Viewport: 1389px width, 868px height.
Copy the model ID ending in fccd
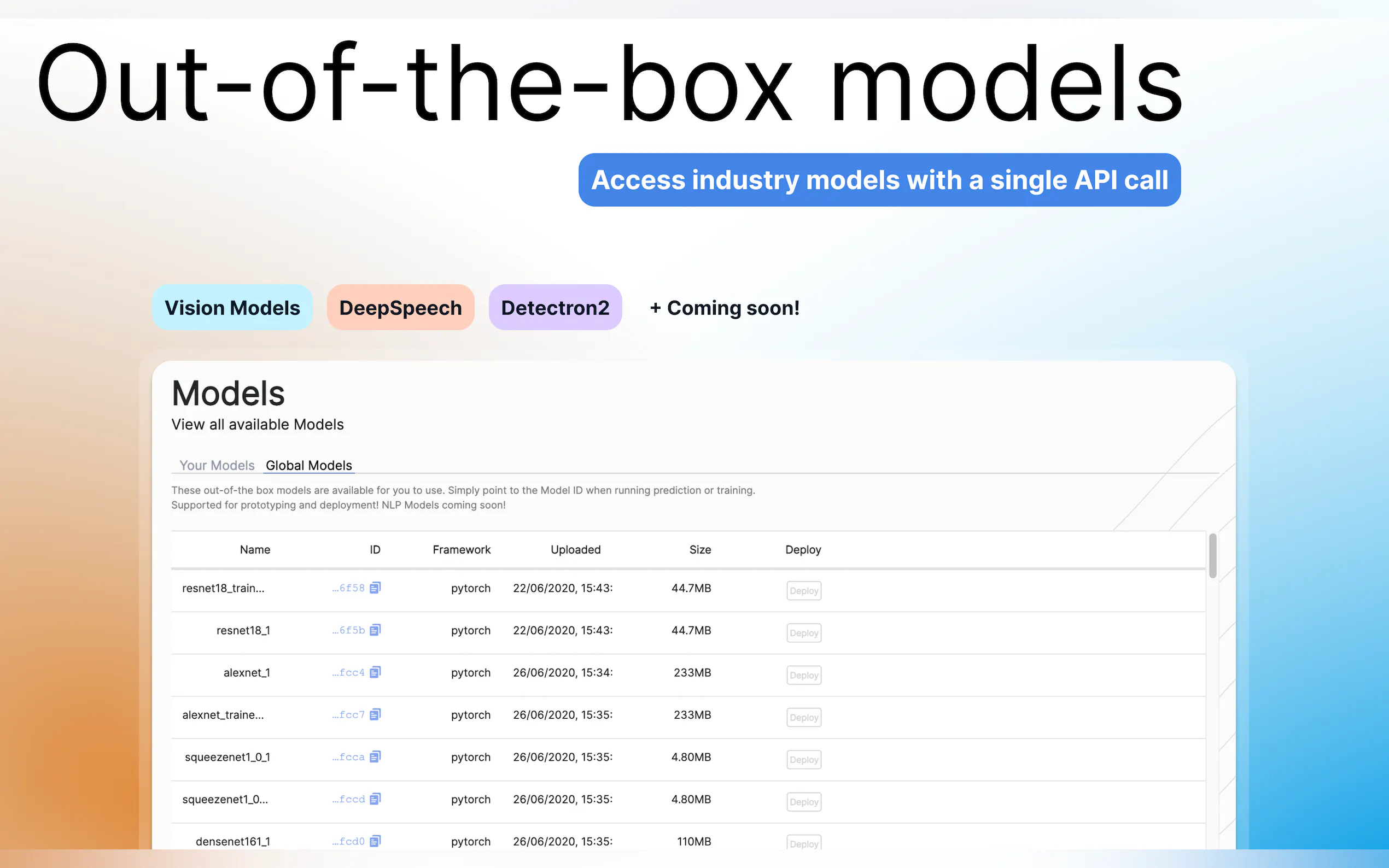pyautogui.click(x=375, y=799)
